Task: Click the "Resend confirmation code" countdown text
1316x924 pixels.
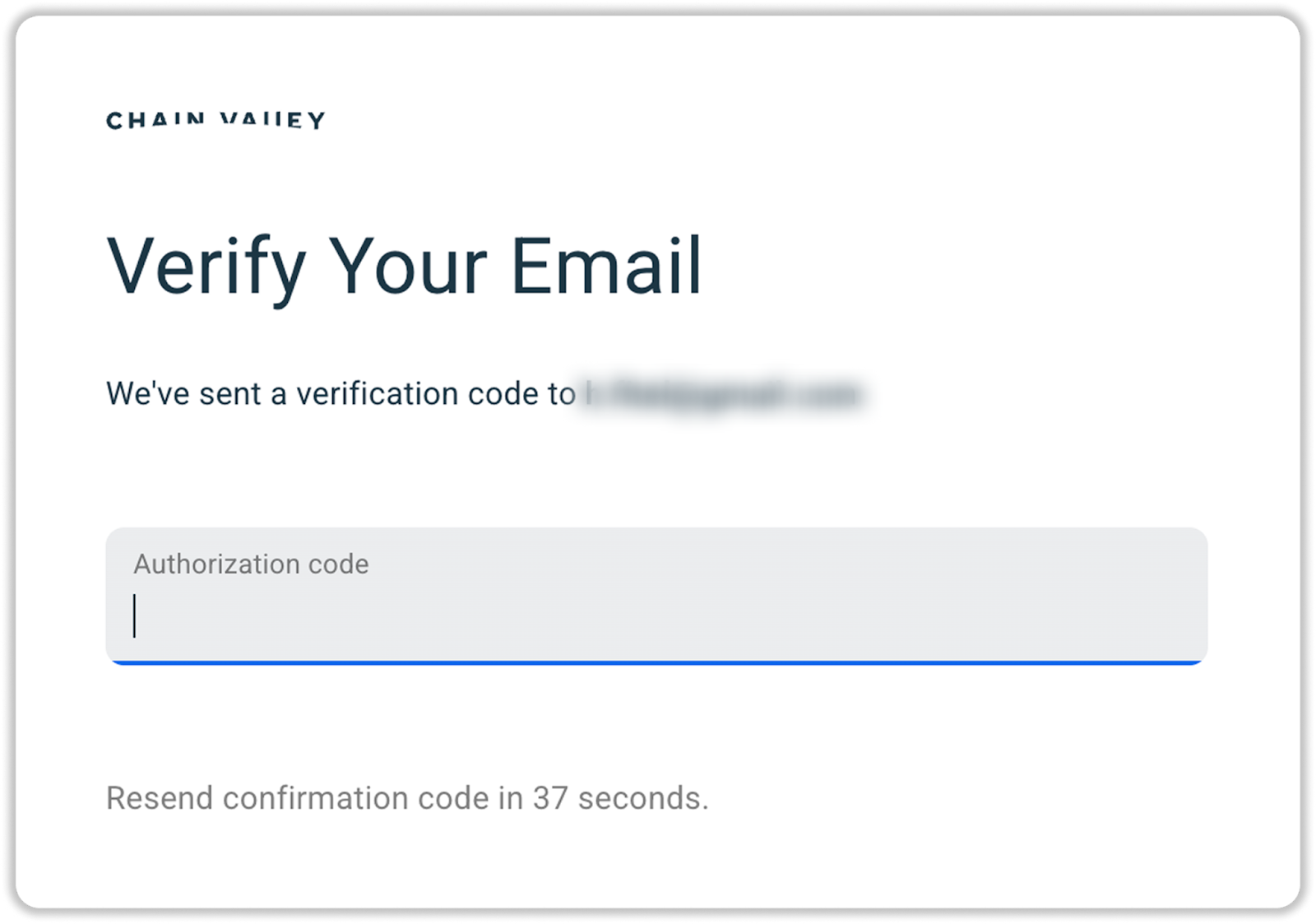Action: pyautogui.click(x=407, y=798)
